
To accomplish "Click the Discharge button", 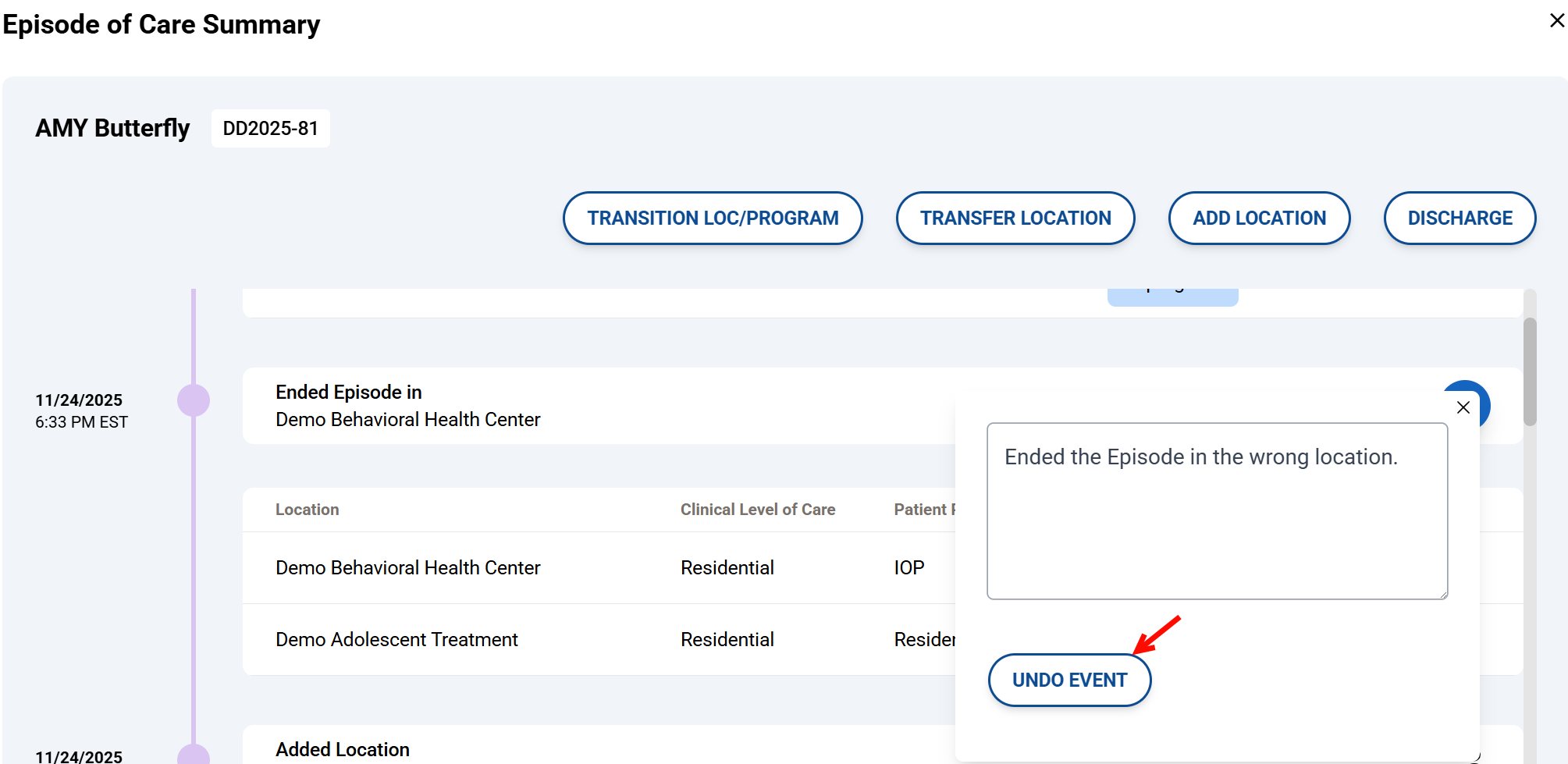I will pyautogui.click(x=1459, y=219).
